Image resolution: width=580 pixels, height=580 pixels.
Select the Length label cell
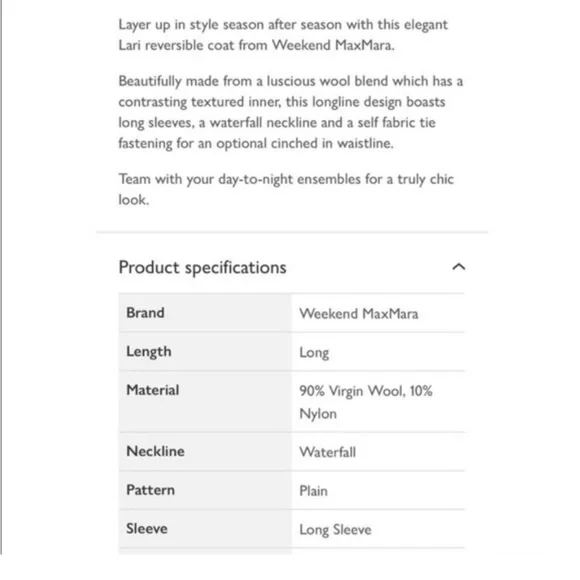click(x=205, y=351)
